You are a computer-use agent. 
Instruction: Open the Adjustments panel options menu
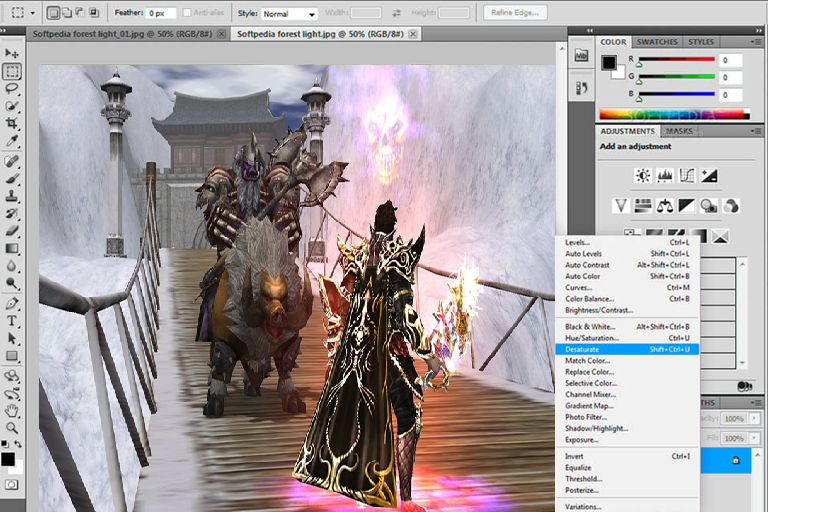[x=756, y=131]
